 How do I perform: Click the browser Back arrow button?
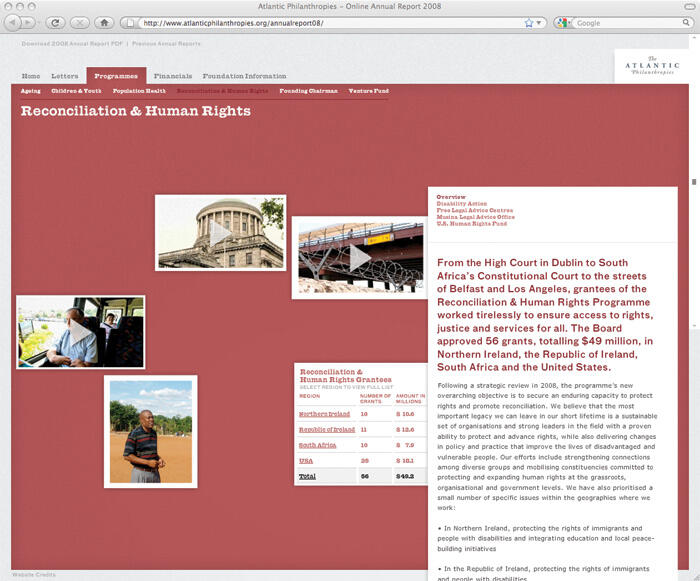point(12,22)
